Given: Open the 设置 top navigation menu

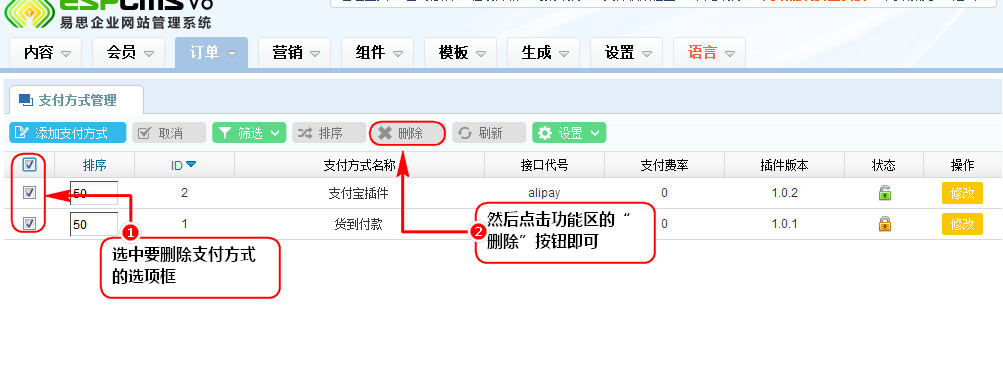Looking at the screenshot, I should 626,52.
